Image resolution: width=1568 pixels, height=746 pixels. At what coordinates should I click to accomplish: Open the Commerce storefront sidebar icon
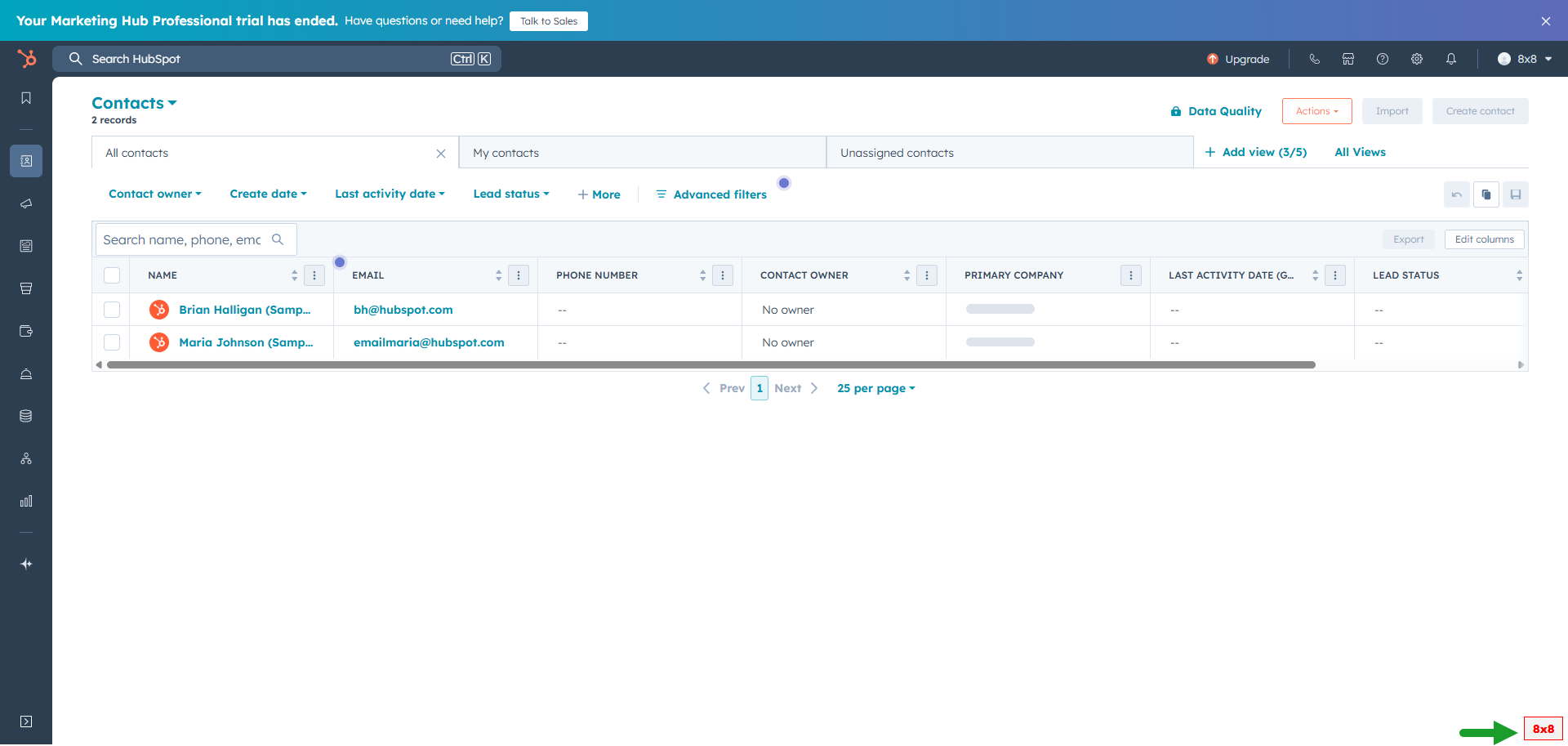tap(26, 288)
